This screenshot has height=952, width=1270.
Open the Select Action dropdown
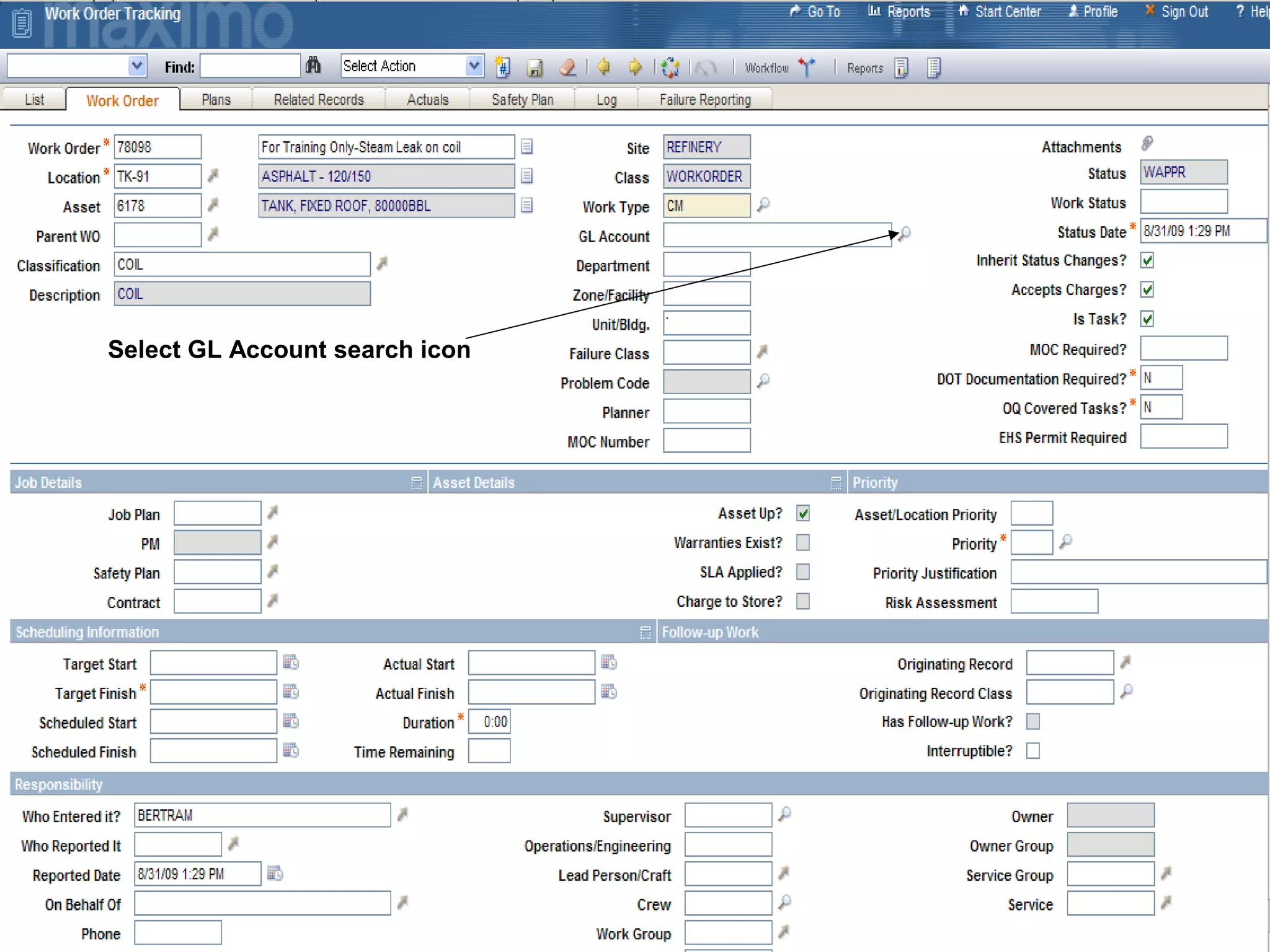tap(474, 66)
